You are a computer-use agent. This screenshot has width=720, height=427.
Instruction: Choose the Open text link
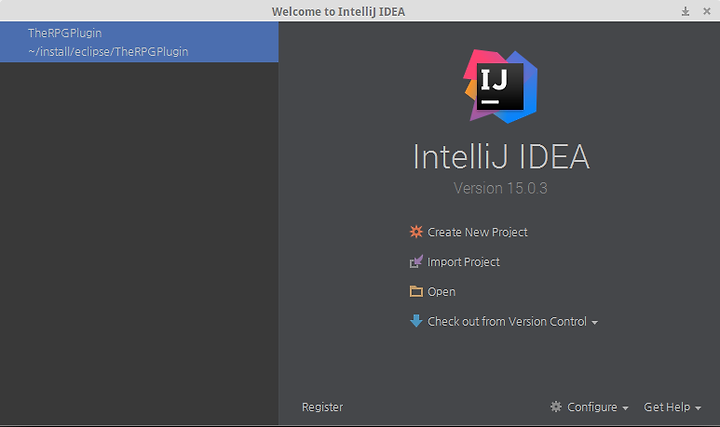coord(441,292)
